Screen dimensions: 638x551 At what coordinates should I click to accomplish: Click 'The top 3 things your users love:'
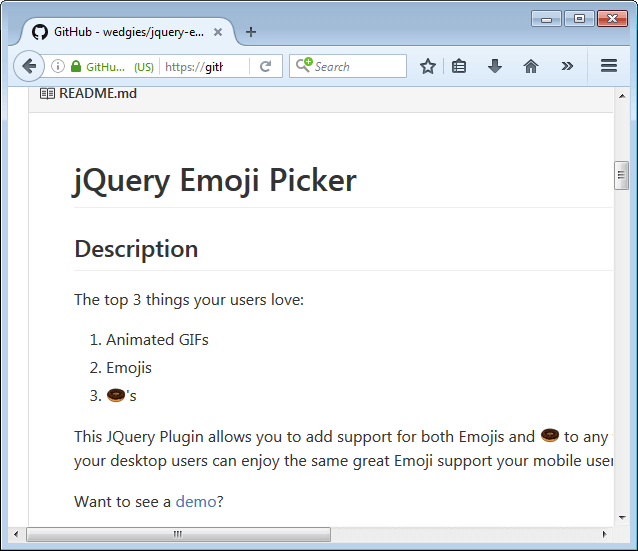pos(189,300)
